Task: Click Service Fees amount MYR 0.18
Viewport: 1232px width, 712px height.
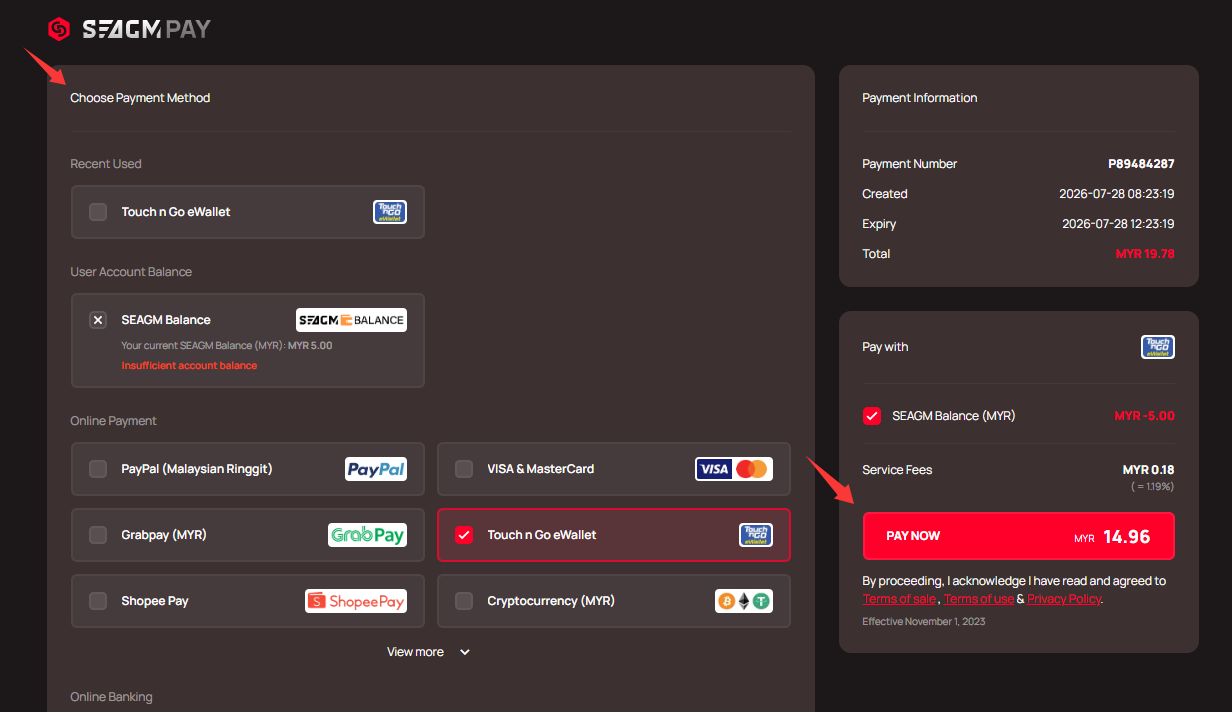Action: tap(1149, 470)
